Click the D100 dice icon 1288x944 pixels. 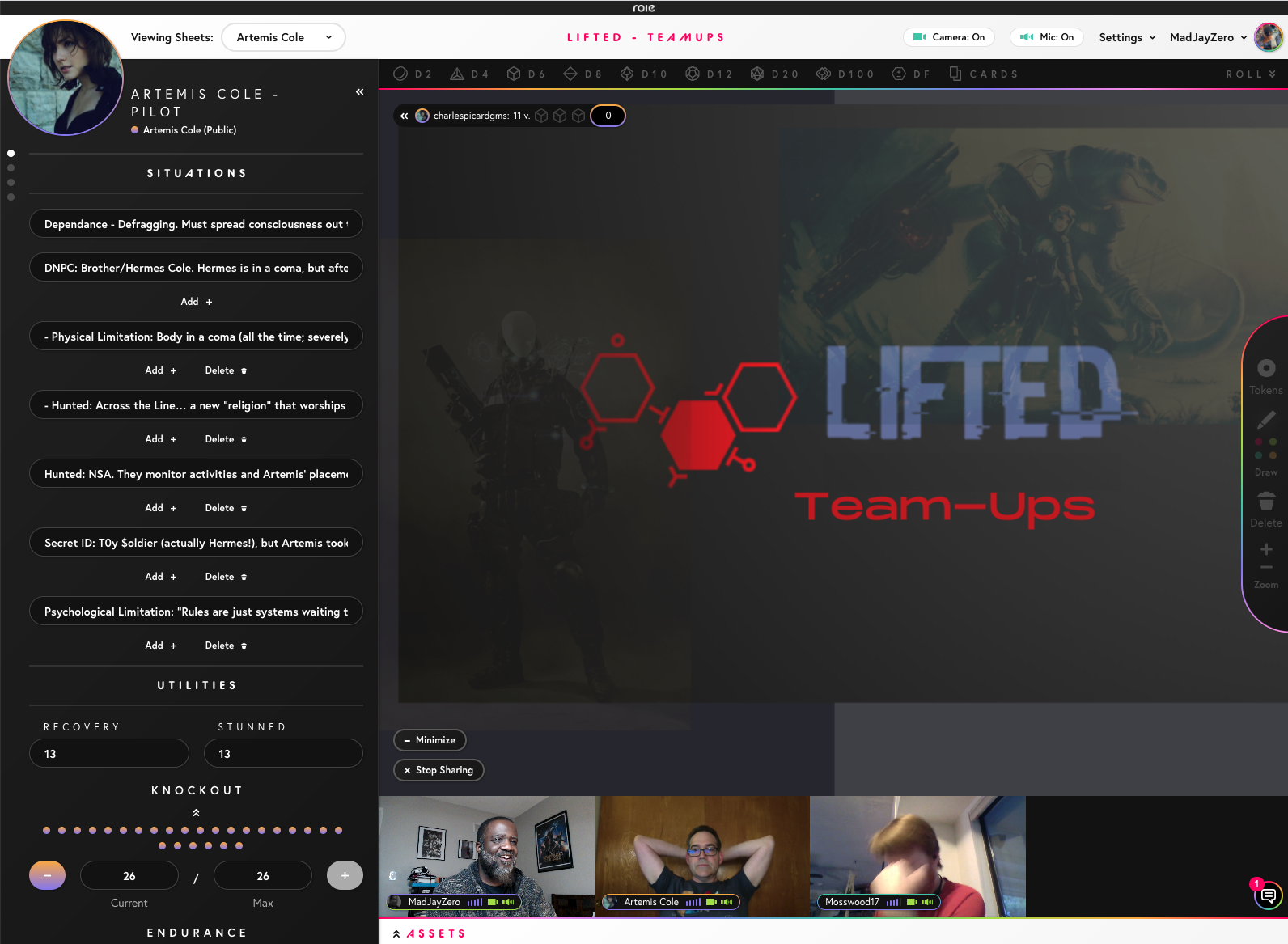[824, 74]
